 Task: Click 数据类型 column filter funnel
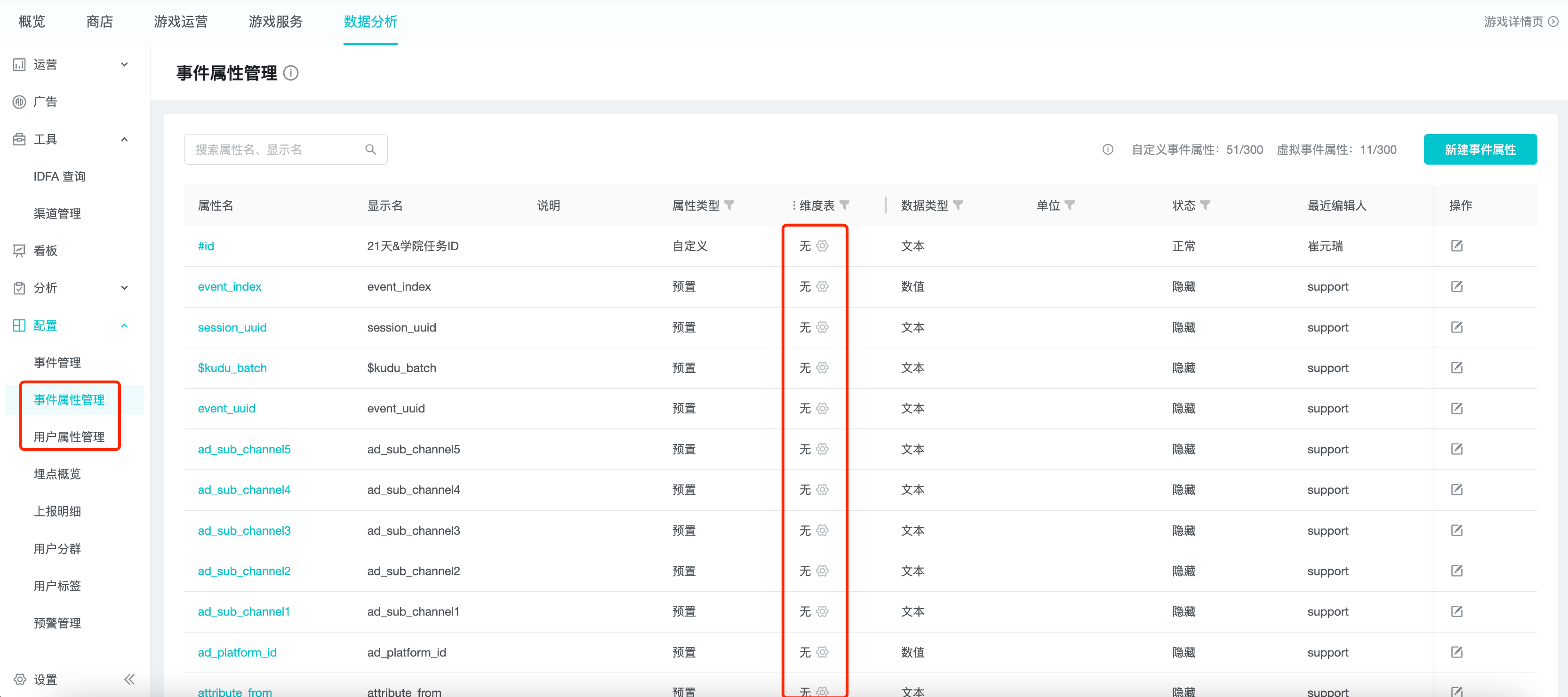(x=958, y=206)
